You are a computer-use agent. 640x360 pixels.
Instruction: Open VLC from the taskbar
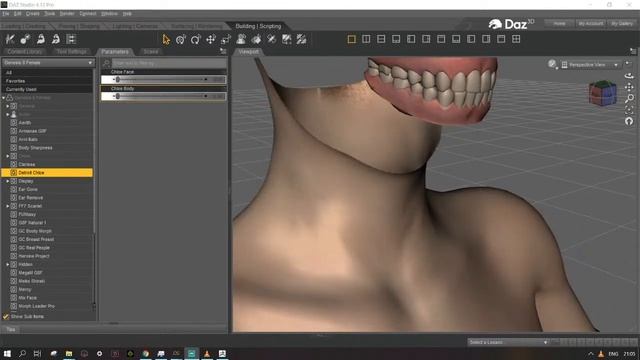[x=207, y=353]
